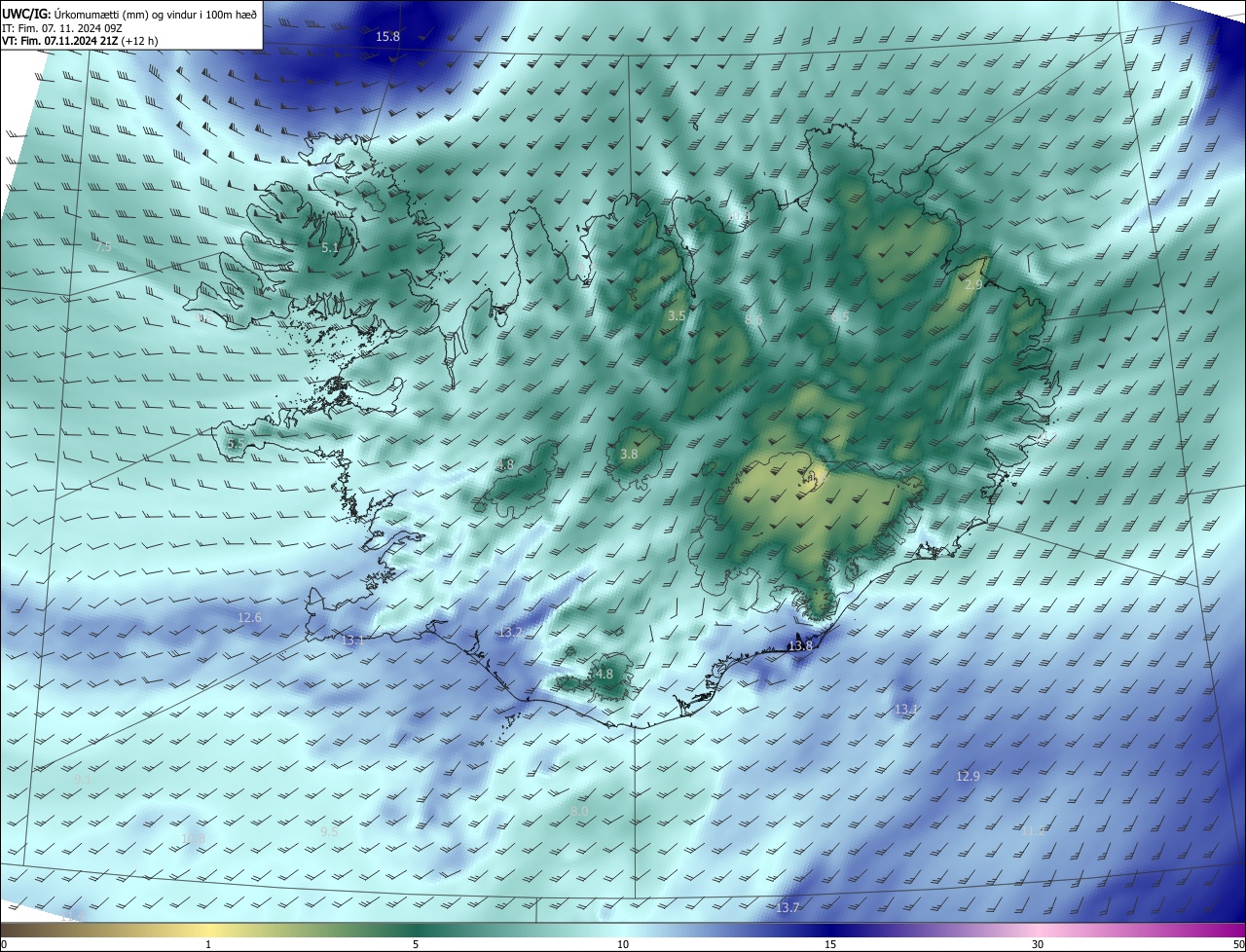
Task: Click the color scale tick label 50
Action: (1238, 944)
